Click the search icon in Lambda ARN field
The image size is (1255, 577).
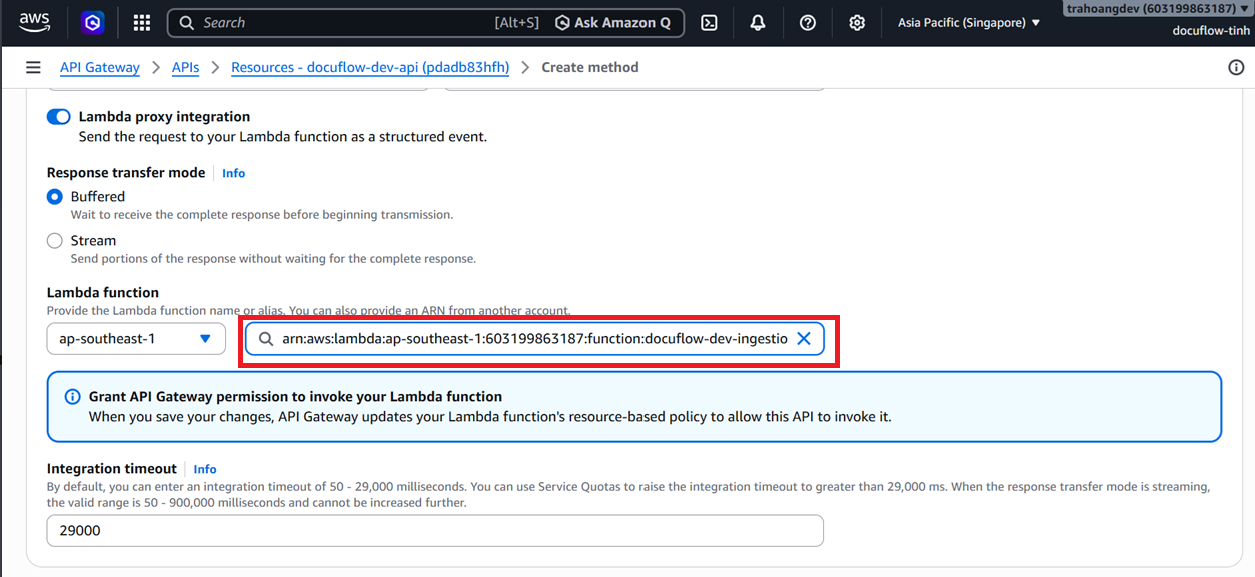[x=265, y=339]
